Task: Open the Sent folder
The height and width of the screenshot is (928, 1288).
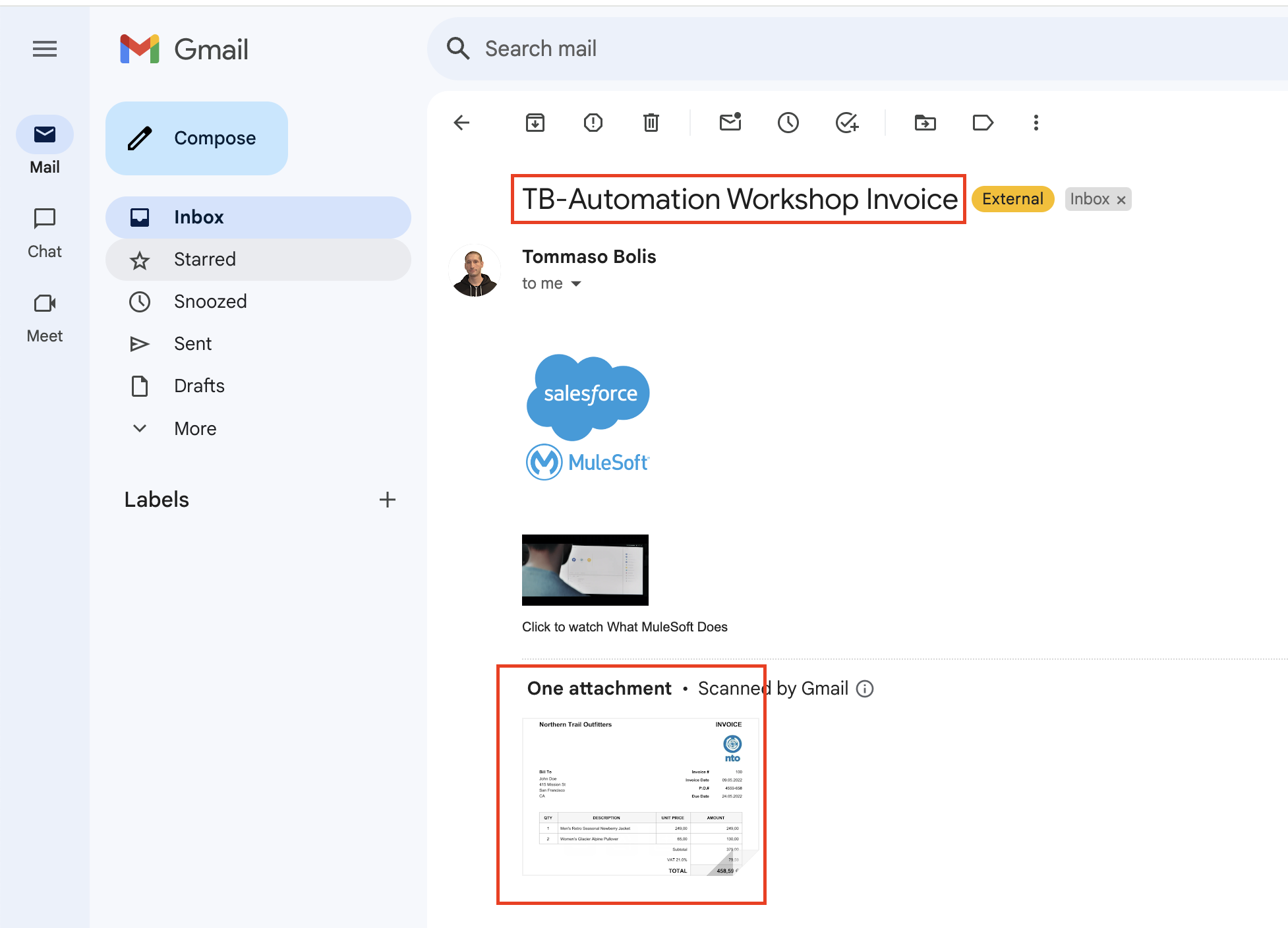Action: tap(258, 344)
